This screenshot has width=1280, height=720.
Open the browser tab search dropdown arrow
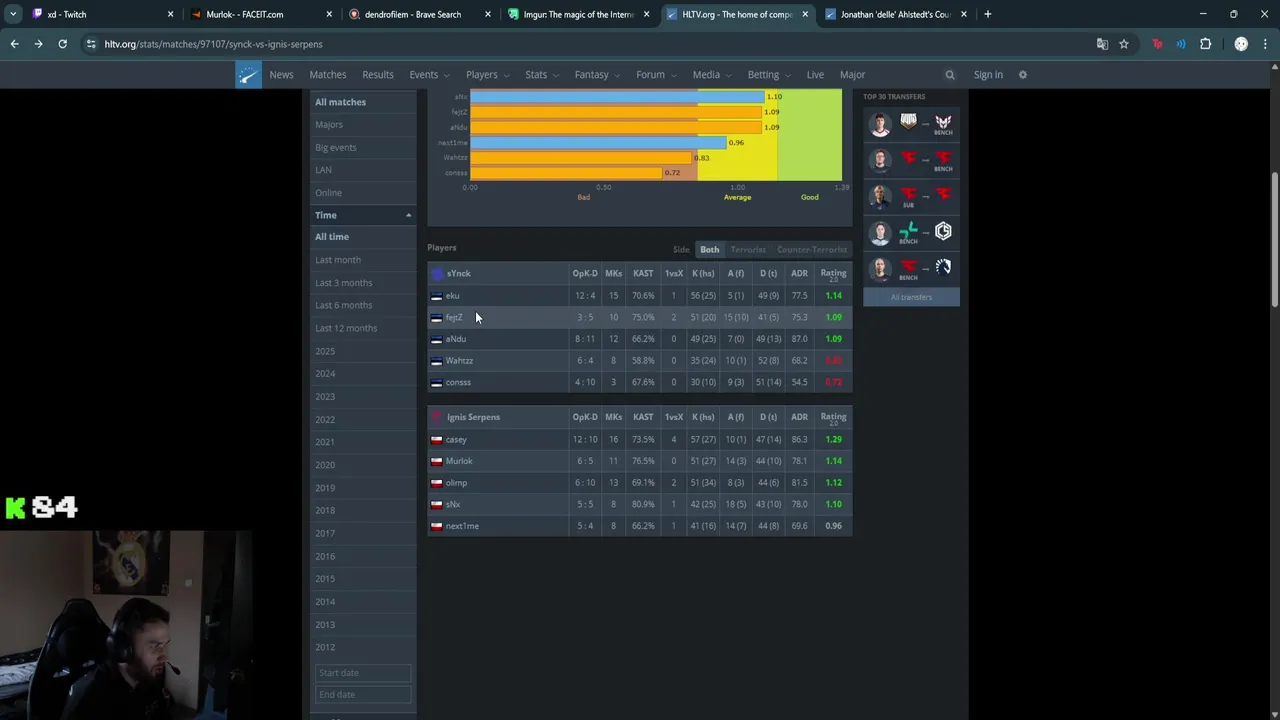coord(13,14)
